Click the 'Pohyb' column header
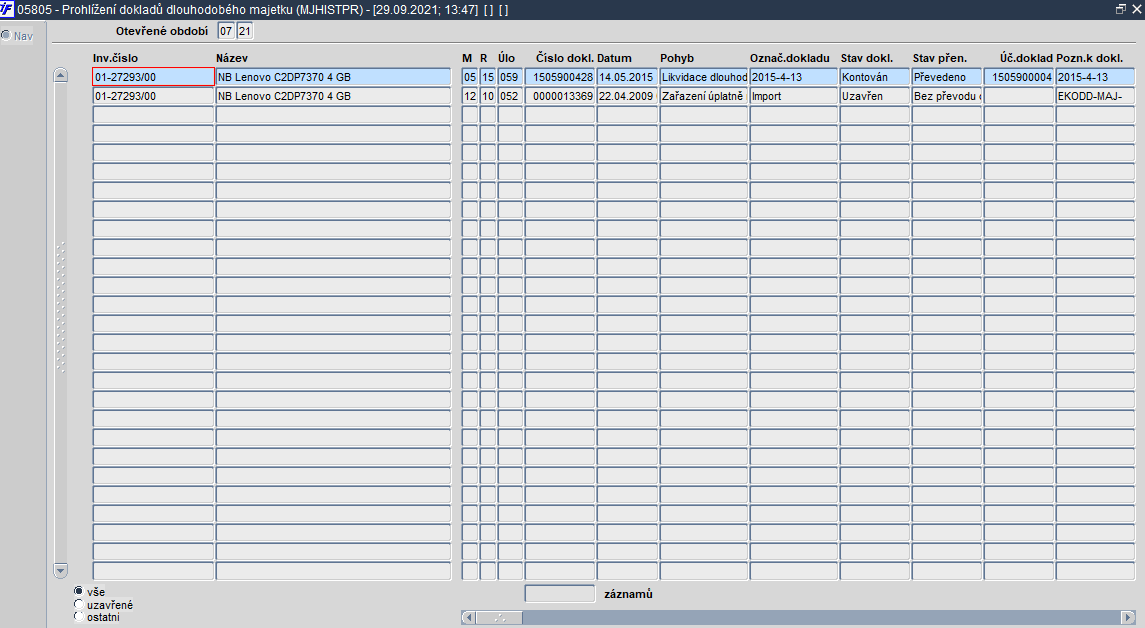The width and height of the screenshot is (1145, 628). pos(677,58)
